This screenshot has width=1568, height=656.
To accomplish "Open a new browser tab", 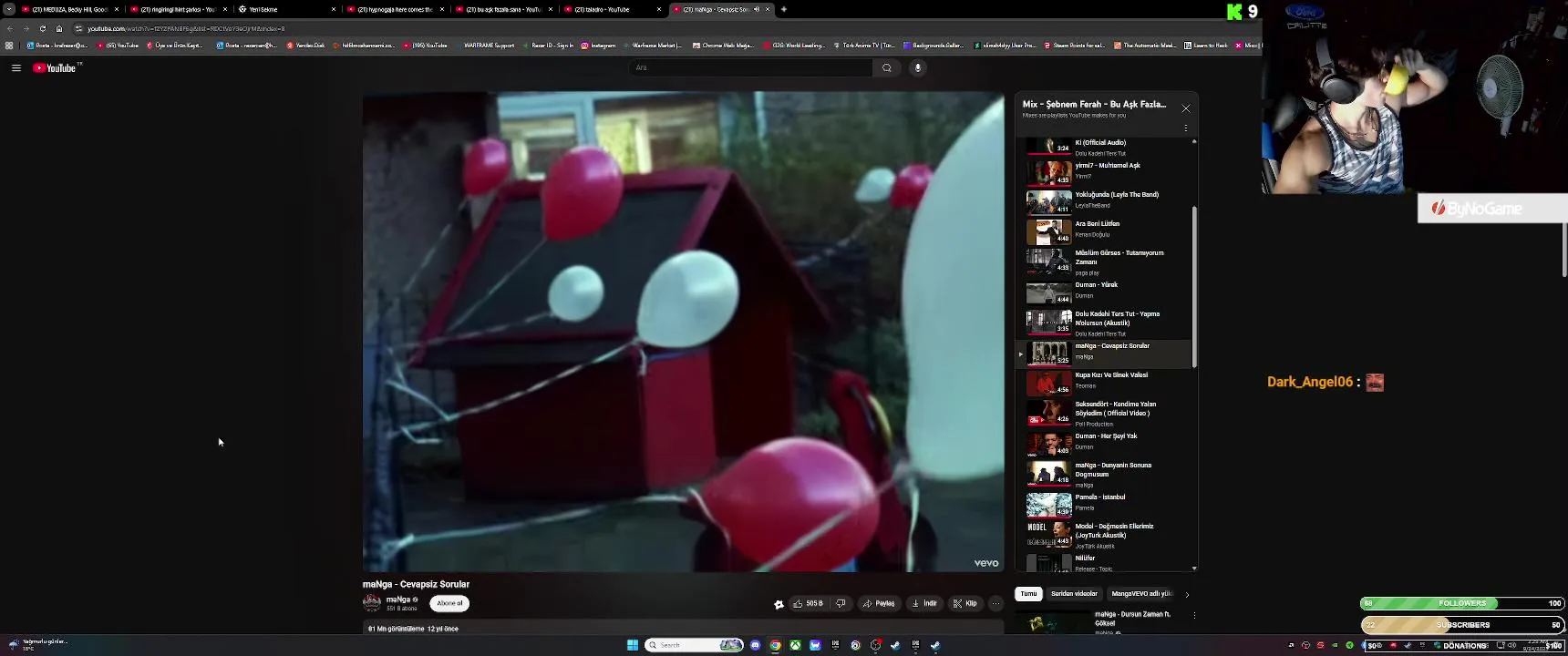I will coord(784,9).
